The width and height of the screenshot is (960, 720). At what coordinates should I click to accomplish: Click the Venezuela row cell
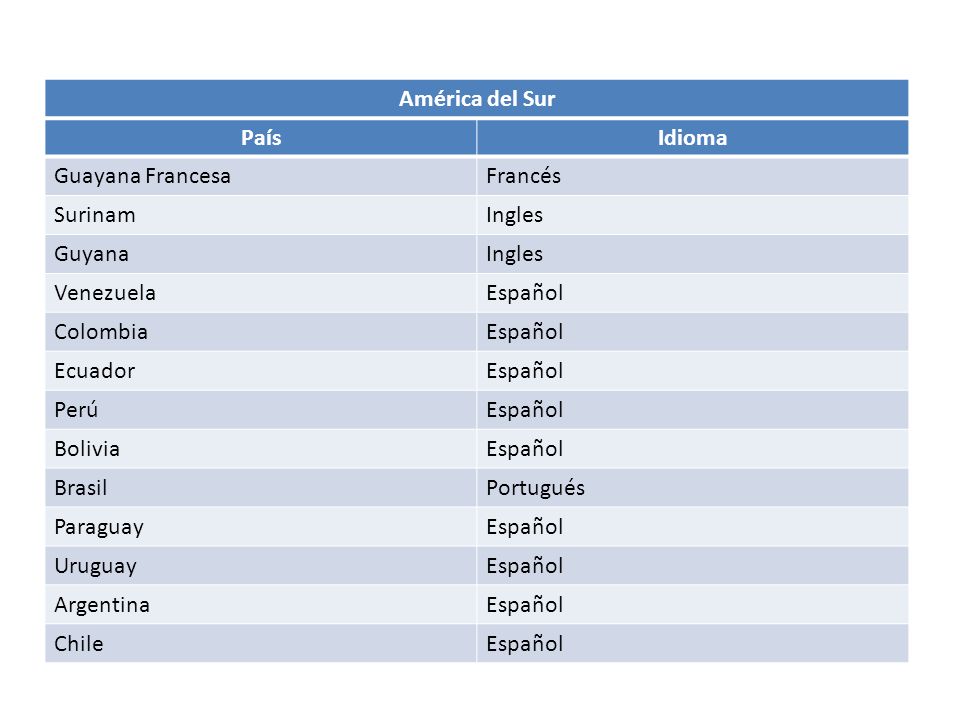click(x=261, y=293)
